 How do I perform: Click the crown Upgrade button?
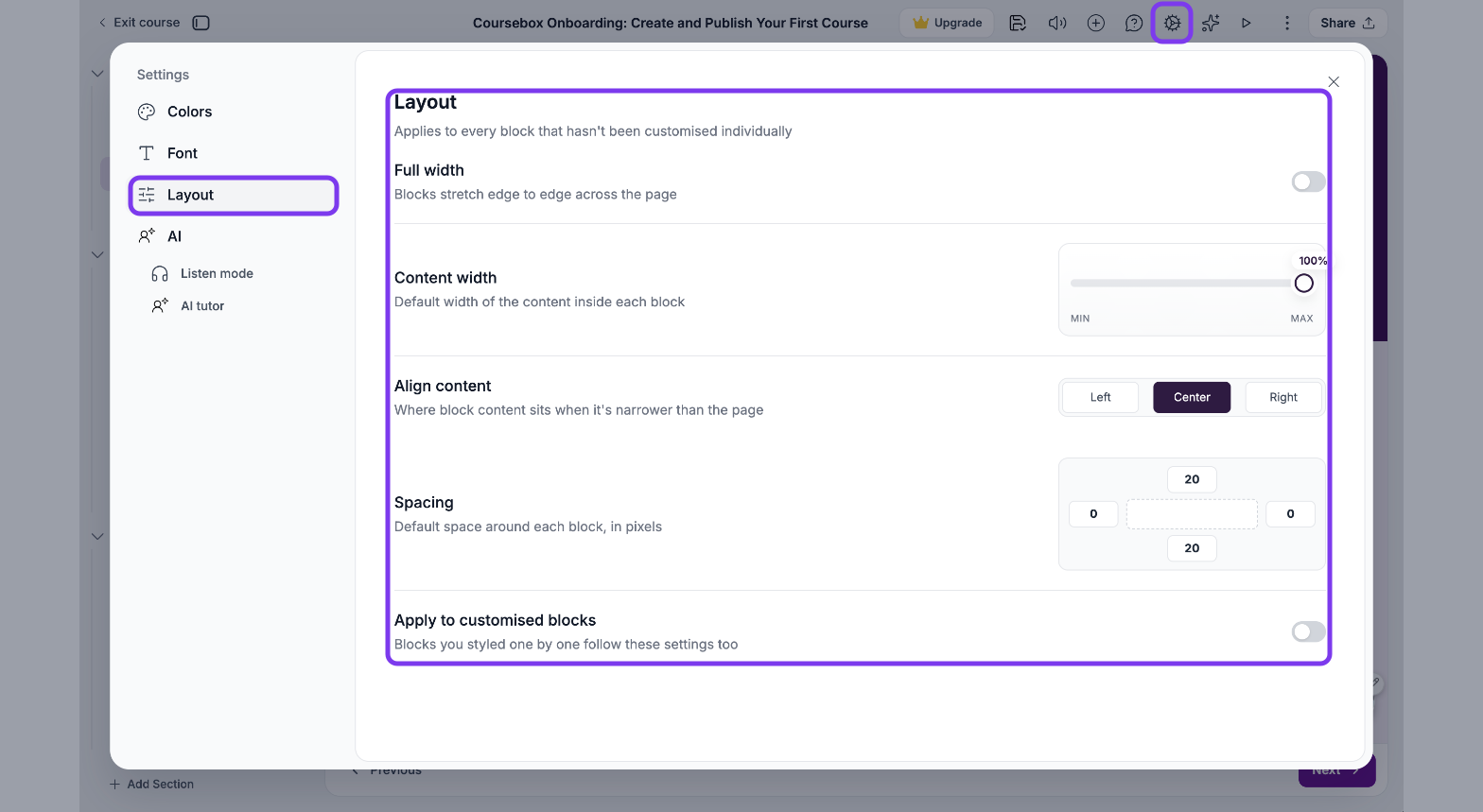point(947,23)
